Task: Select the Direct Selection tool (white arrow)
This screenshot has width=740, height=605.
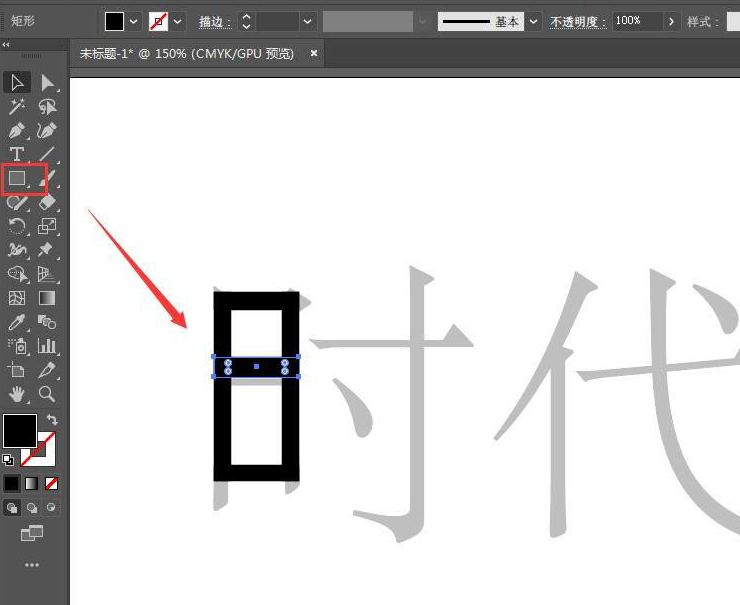Action: click(x=47, y=82)
